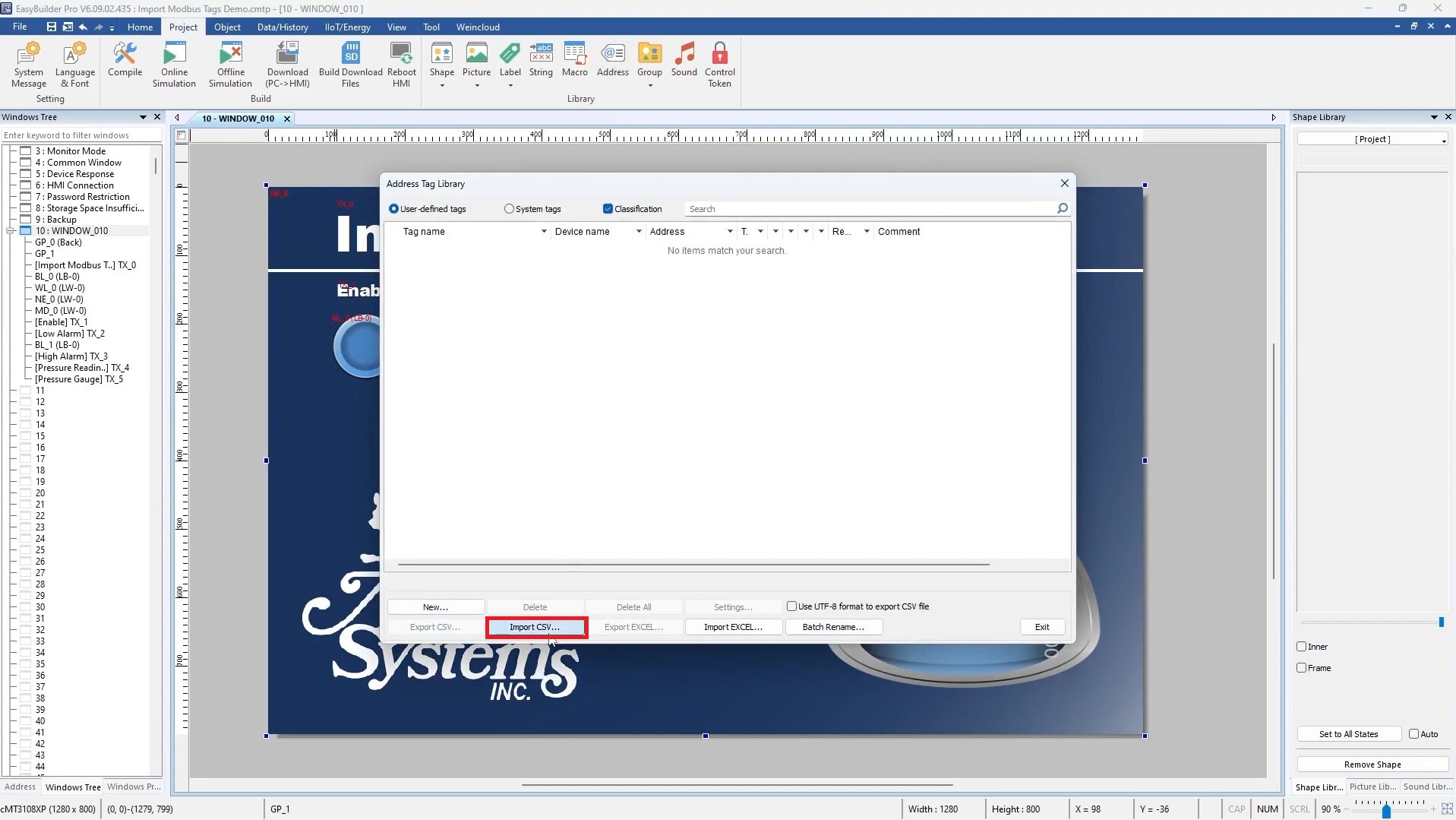Open the Data/History menu

(281, 27)
